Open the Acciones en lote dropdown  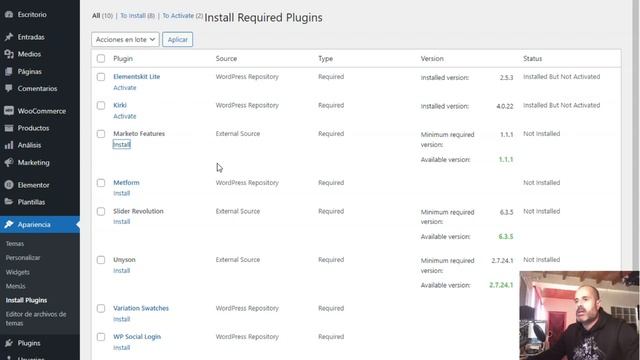(x=125, y=40)
